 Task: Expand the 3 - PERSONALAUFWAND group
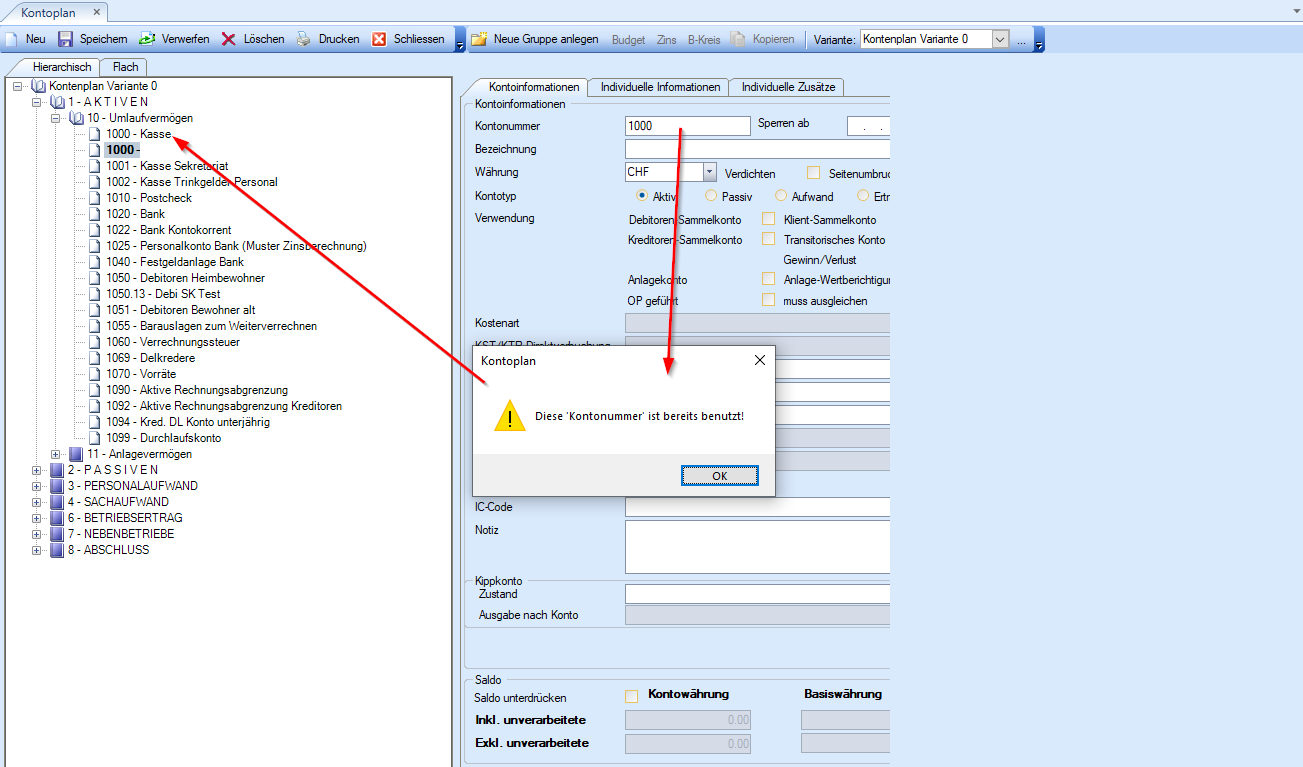[38, 486]
